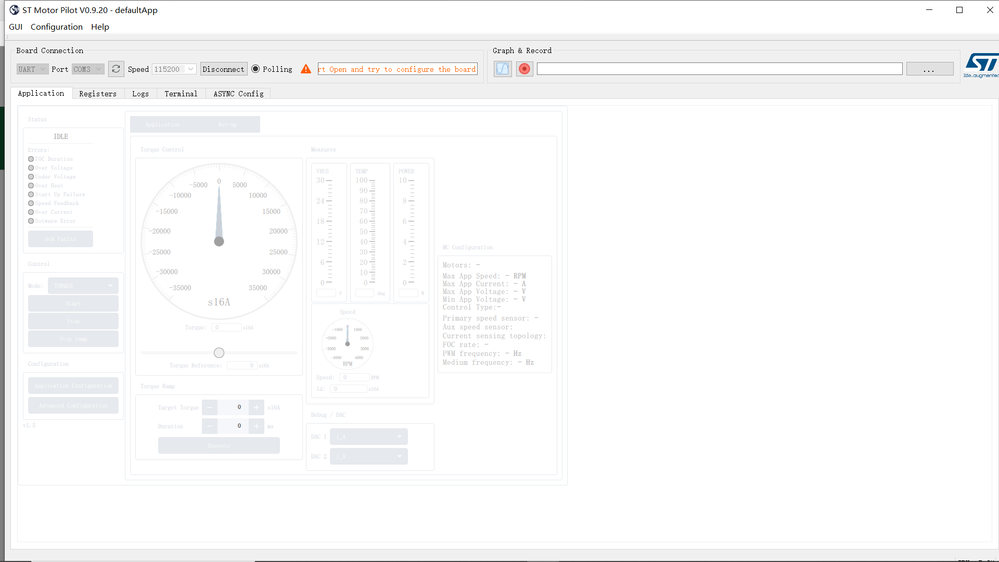Click the Software Error indicator
This screenshot has width=999, height=562.
(31, 221)
